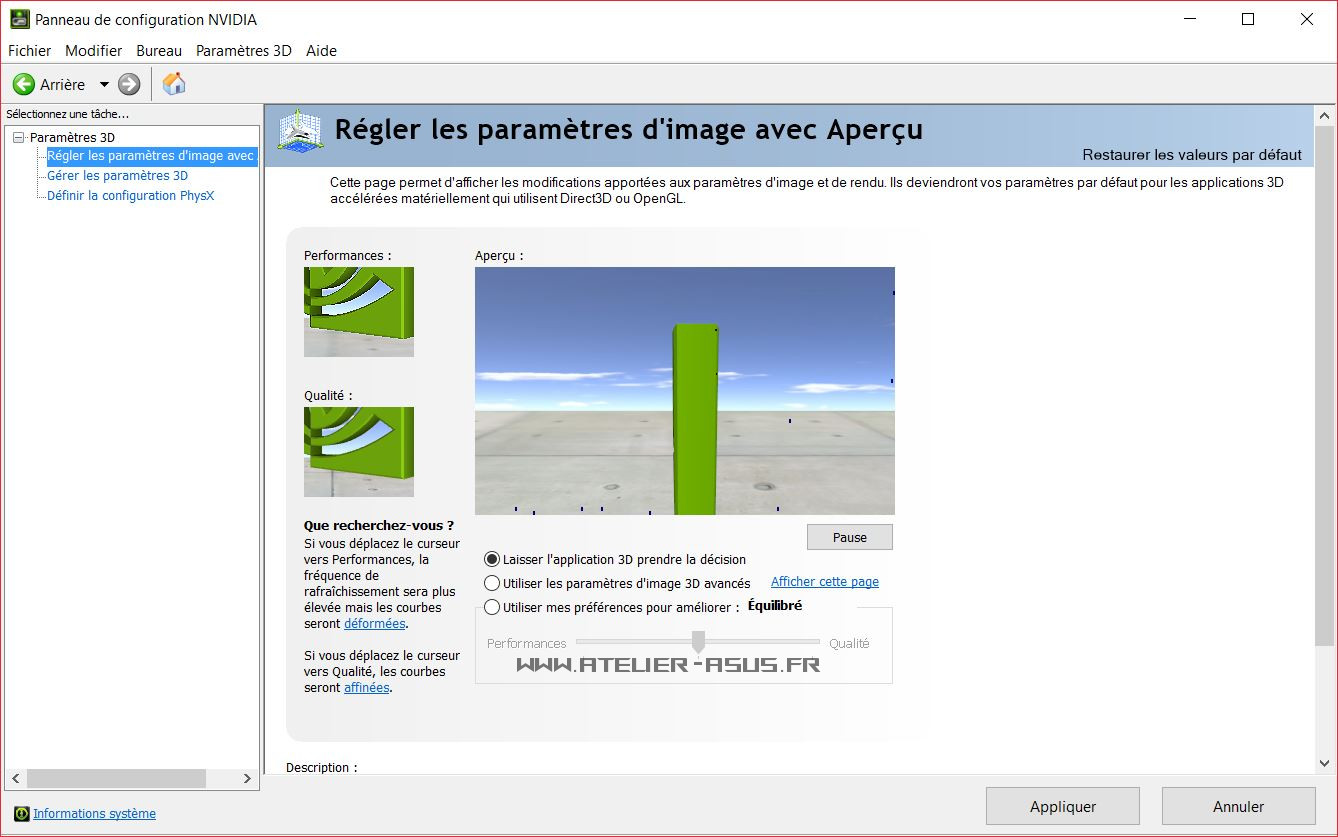Click the Pause button under preview
Viewport: 1338px width, 837px height.
(850, 537)
